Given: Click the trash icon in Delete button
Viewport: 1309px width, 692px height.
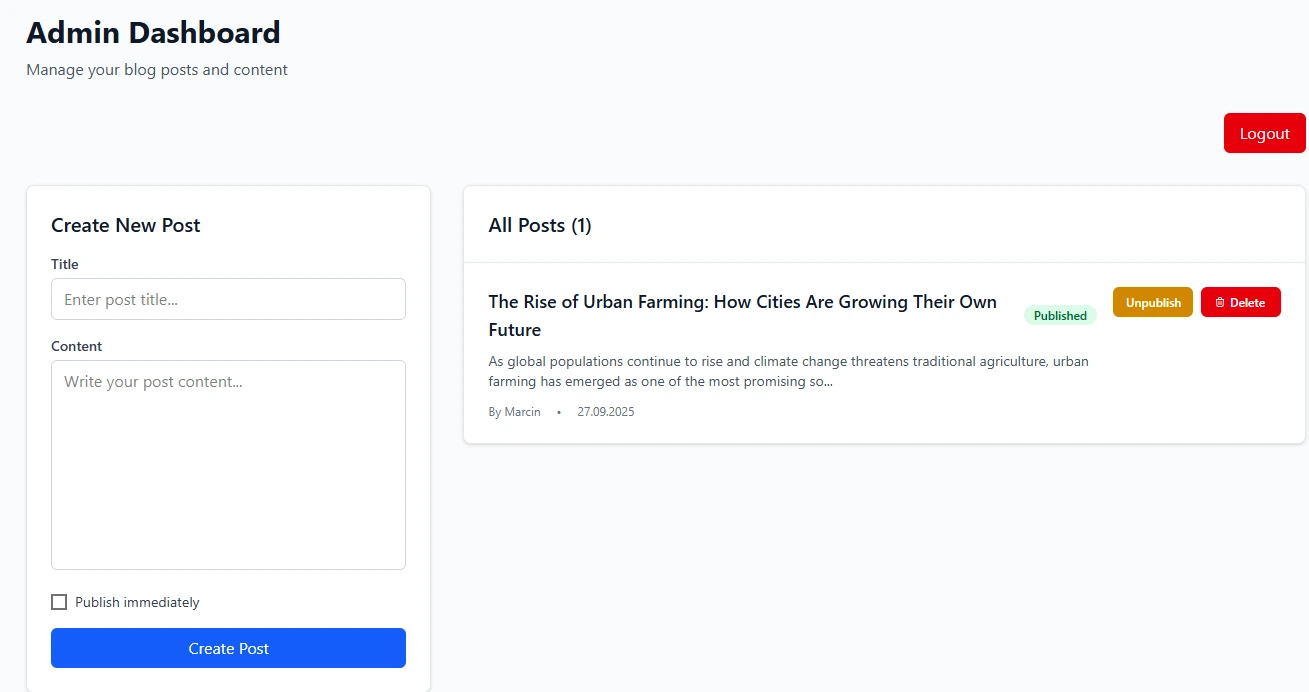Looking at the screenshot, I should pos(1219,303).
